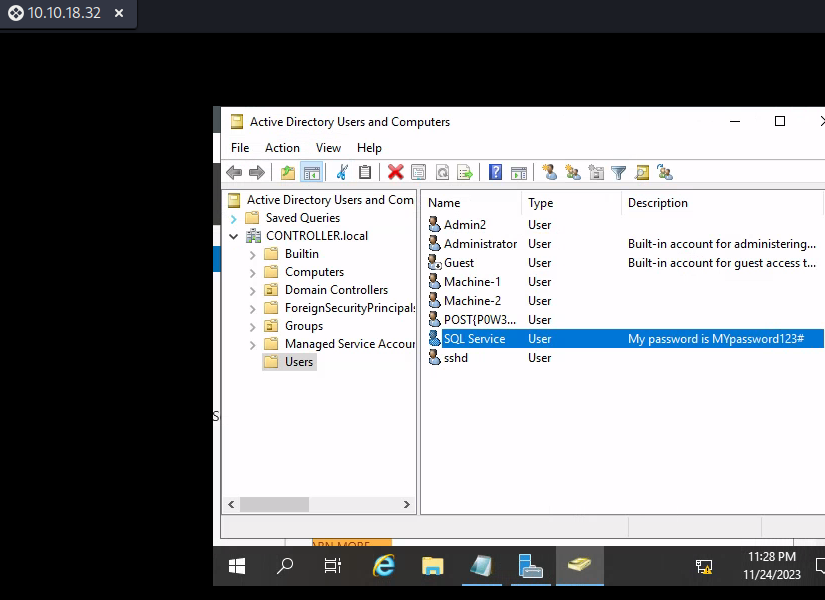Viewport: 825px width, 600px height.
Task: Expand the Computers container
Action: pos(253,273)
